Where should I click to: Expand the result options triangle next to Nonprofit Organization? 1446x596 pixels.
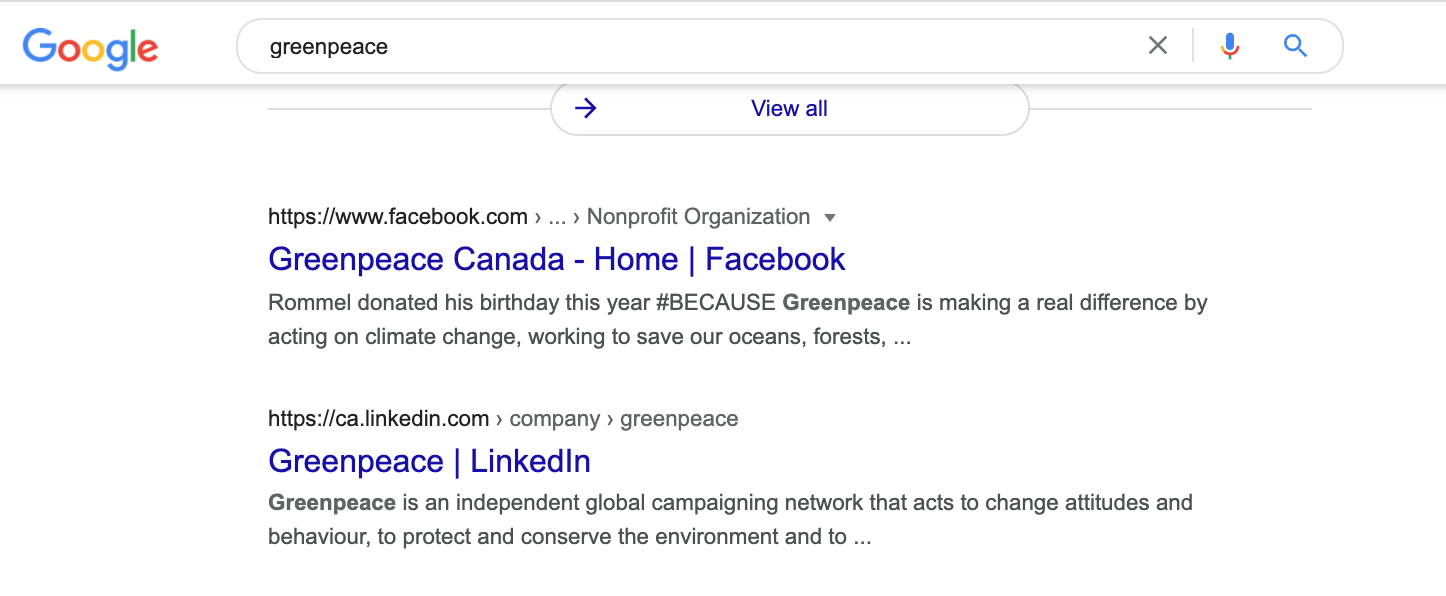coord(831,217)
